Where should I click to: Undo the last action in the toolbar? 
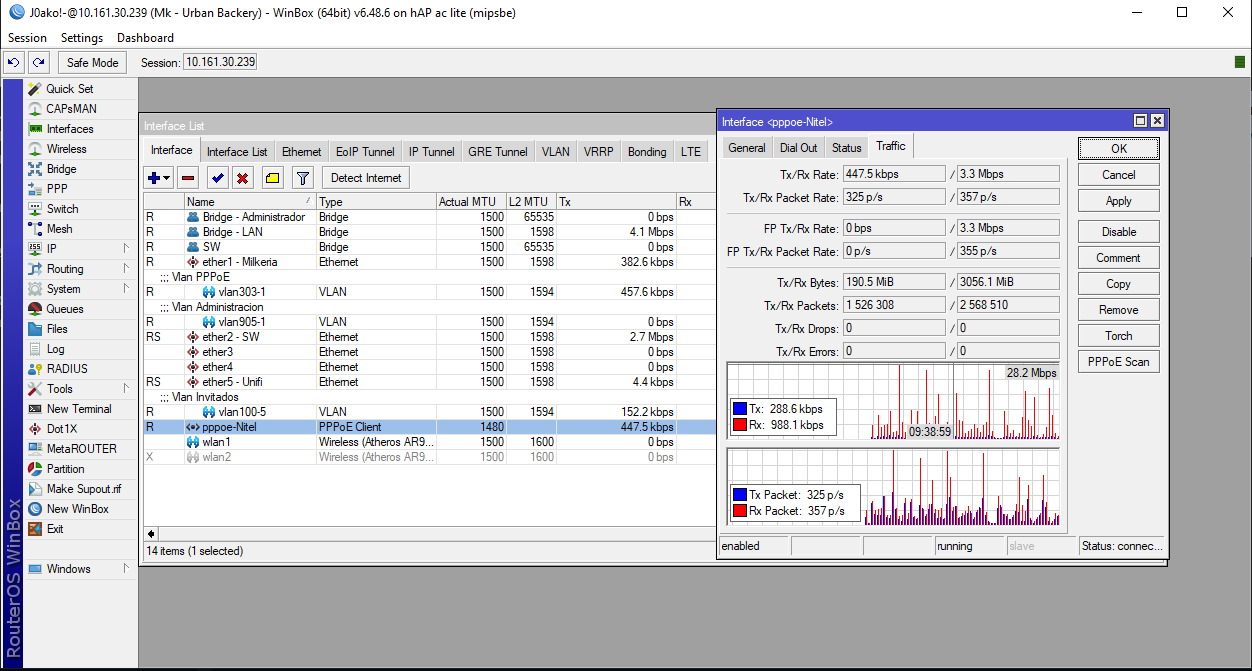(13, 62)
